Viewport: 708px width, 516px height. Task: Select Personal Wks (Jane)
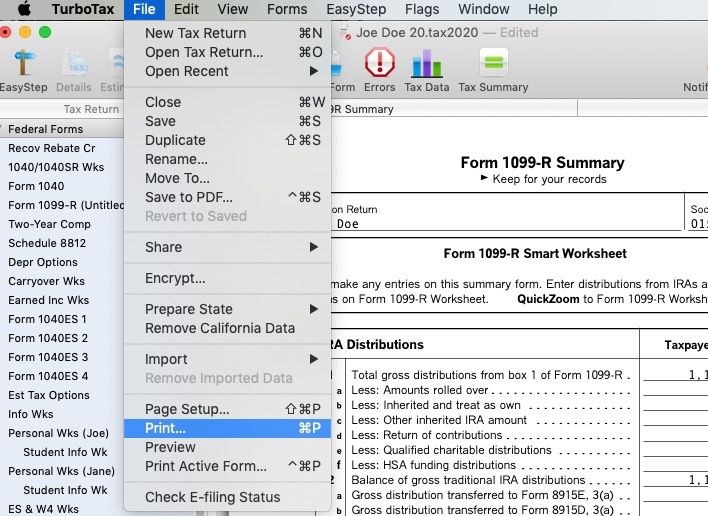pyautogui.click(x=61, y=471)
